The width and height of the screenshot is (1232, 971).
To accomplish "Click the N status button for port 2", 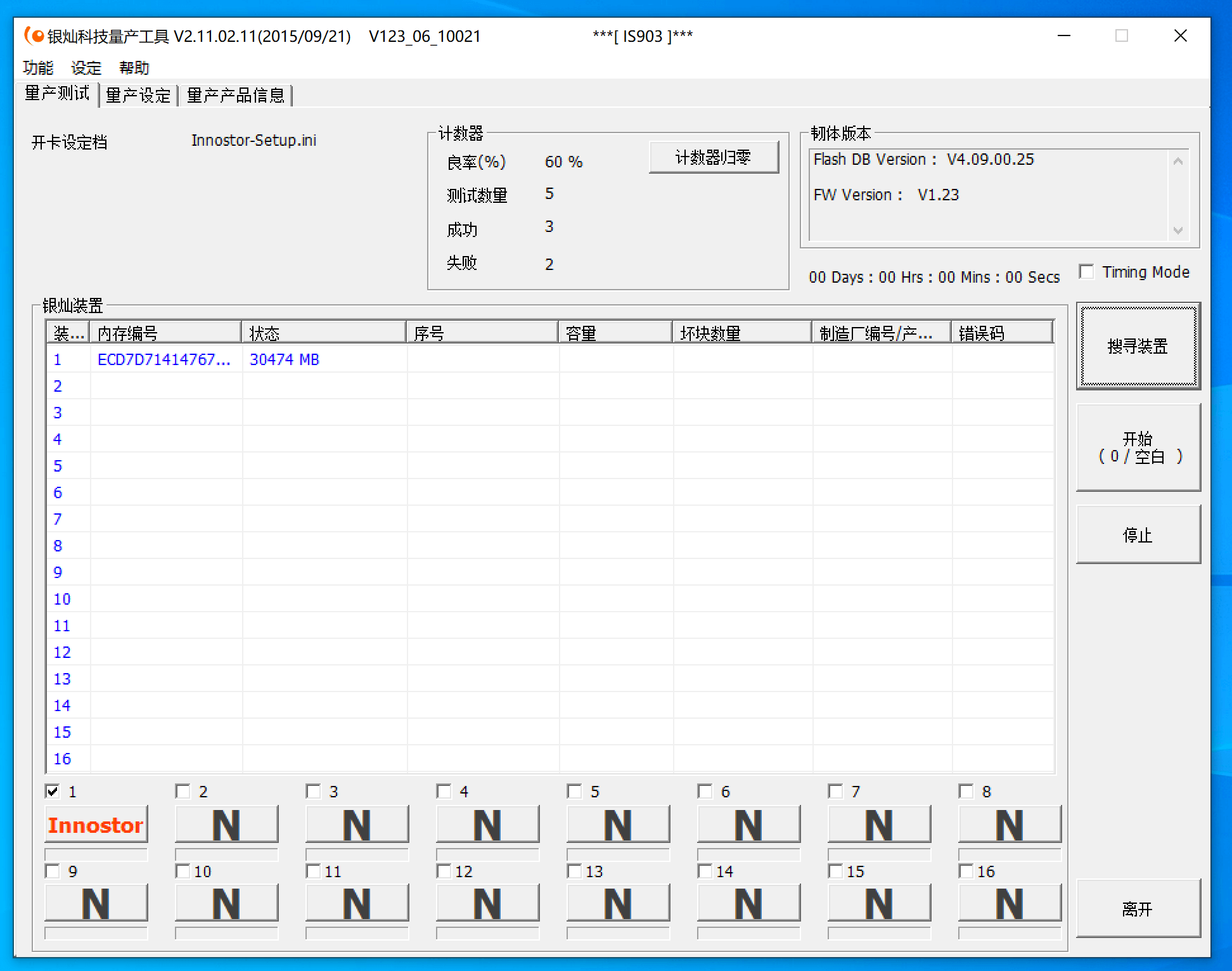I will pos(226,825).
